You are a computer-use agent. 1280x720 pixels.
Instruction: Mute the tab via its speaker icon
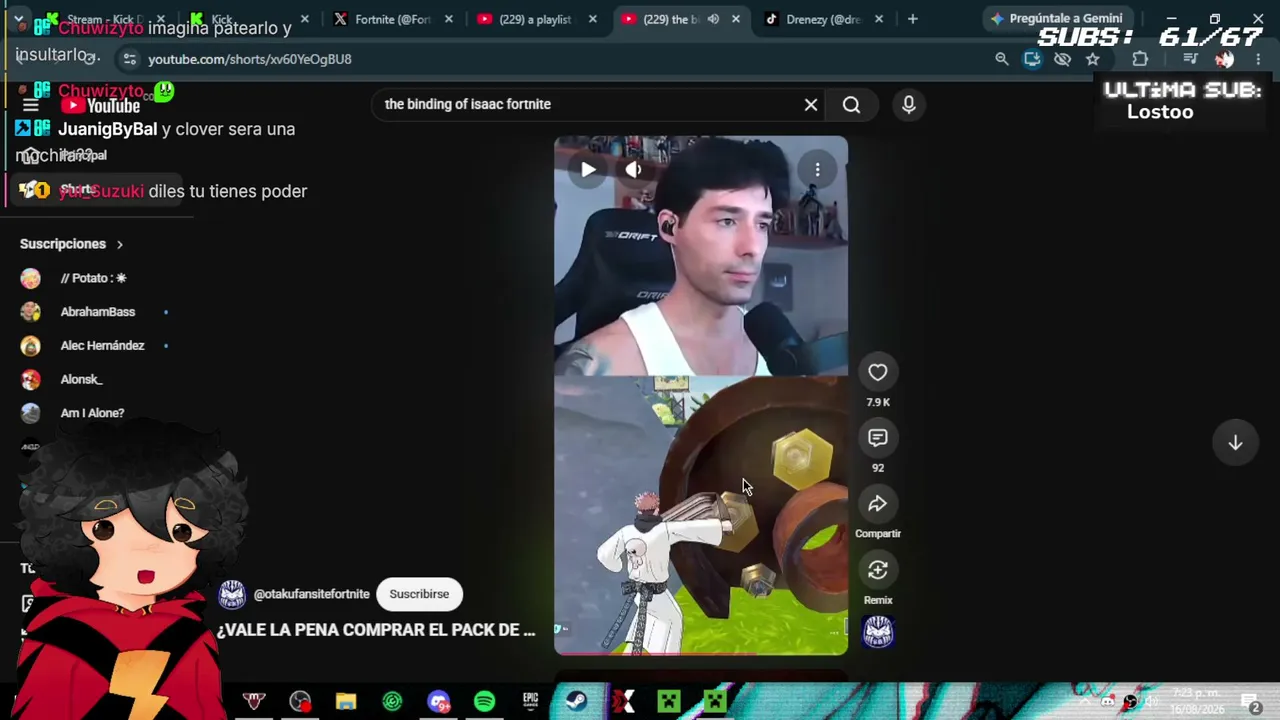(713, 19)
